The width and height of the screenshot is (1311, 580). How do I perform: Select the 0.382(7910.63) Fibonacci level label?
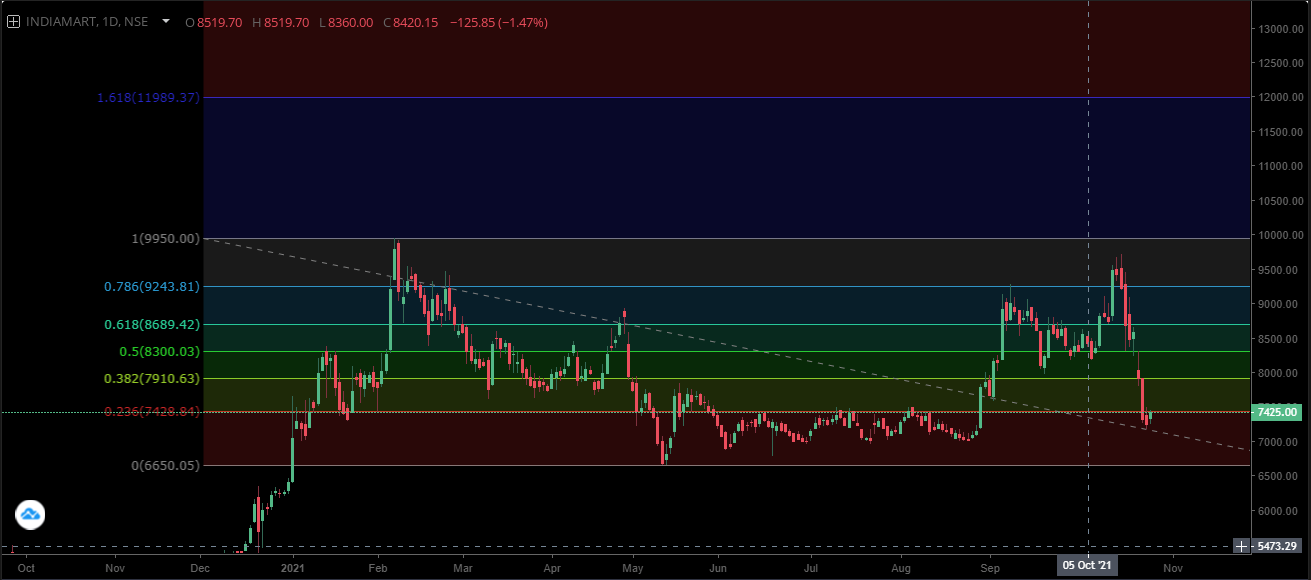(x=152, y=379)
